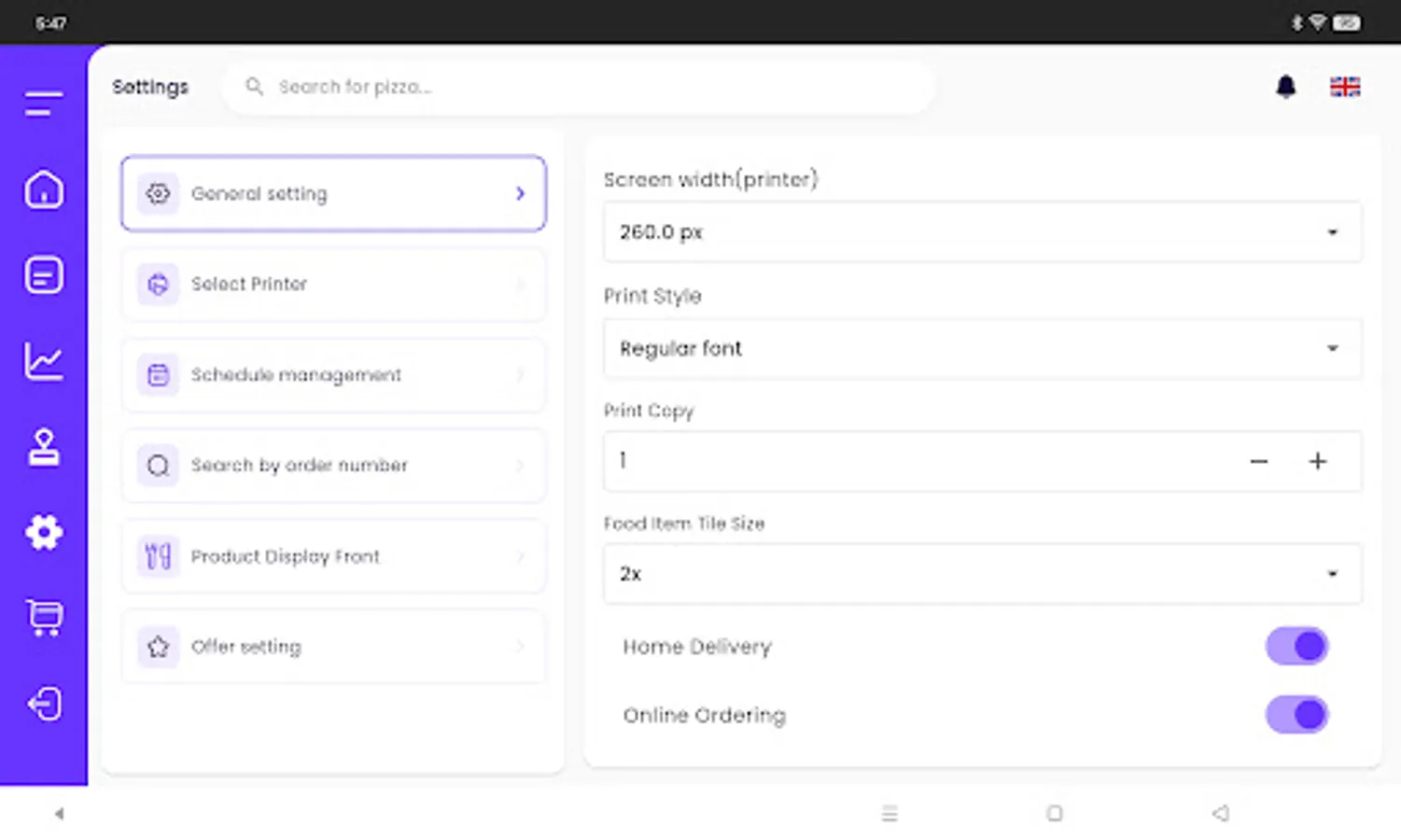Expand Food Item Tile Size dropdown

click(982, 574)
